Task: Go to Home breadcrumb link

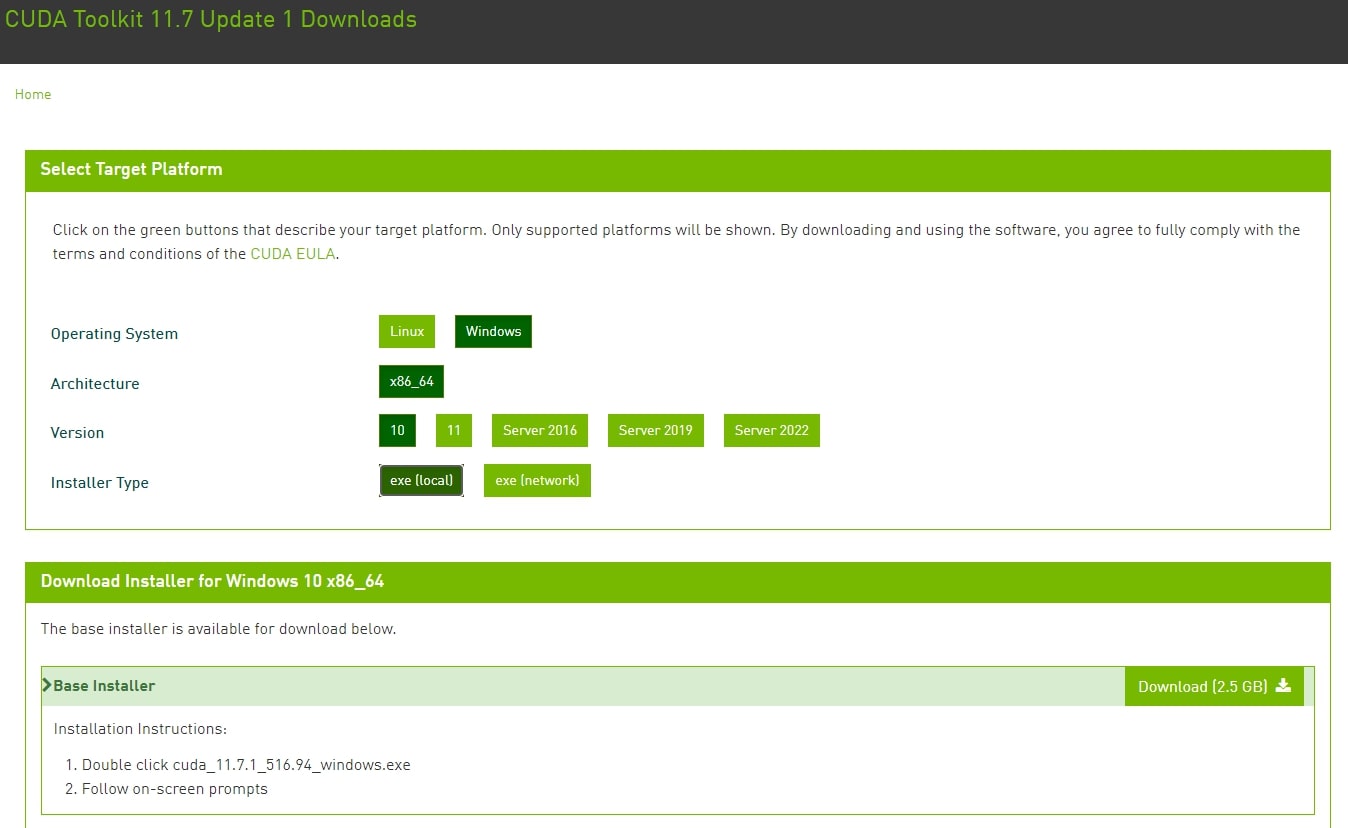Action: tap(33, 94)
